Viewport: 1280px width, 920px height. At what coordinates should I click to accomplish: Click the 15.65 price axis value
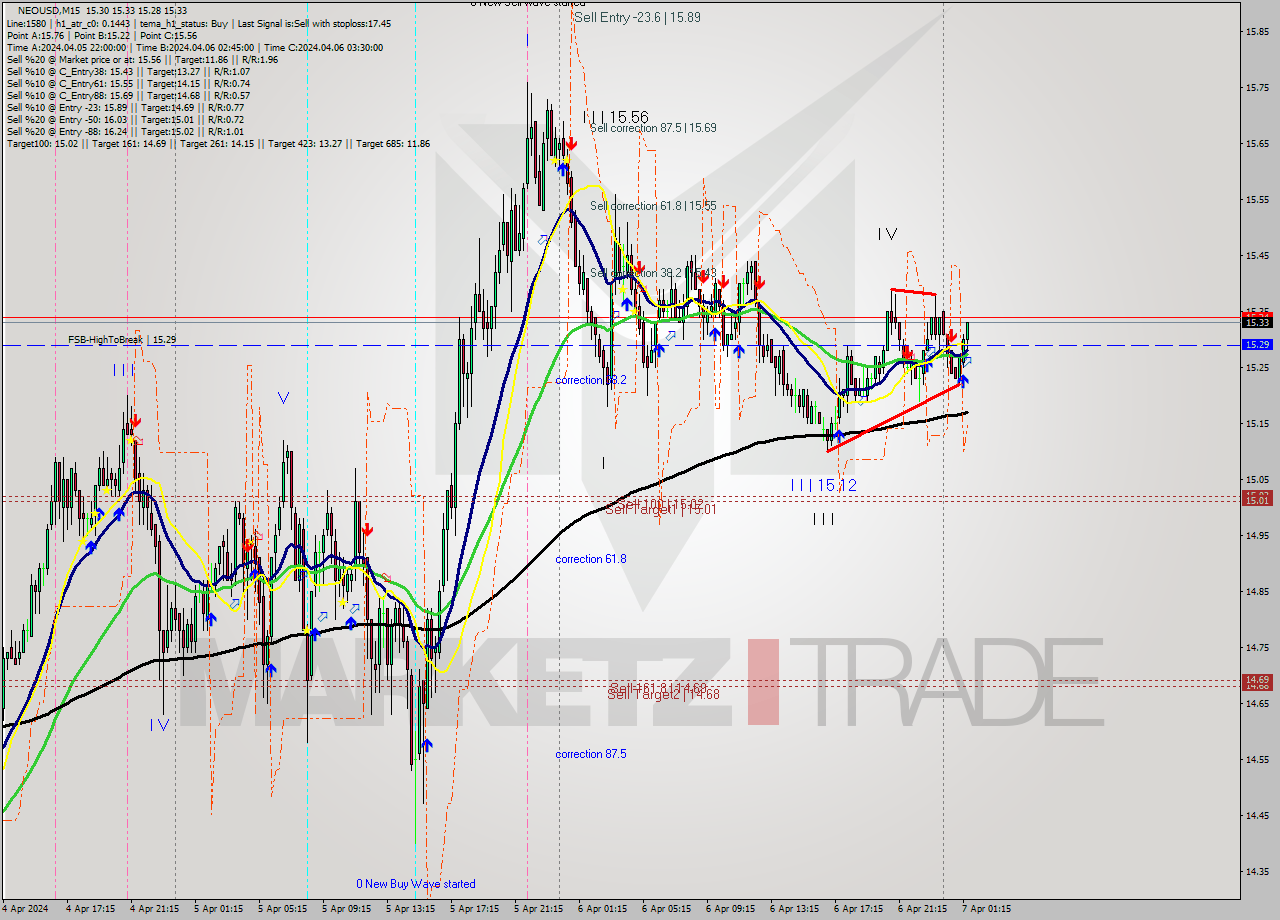[x=1257, y=144]
